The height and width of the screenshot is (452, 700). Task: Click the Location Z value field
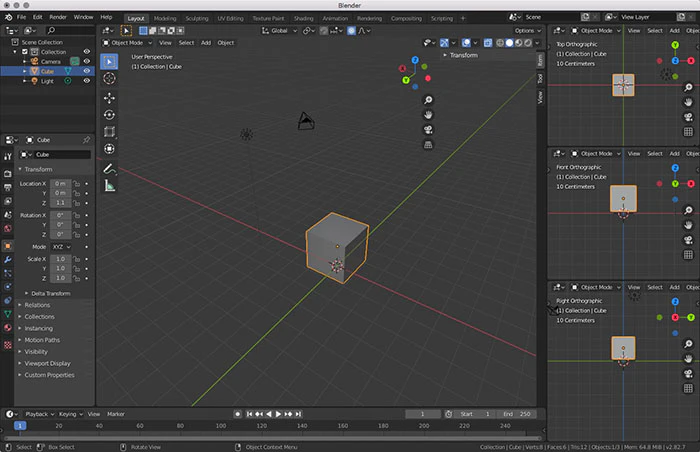click(60, 203)
